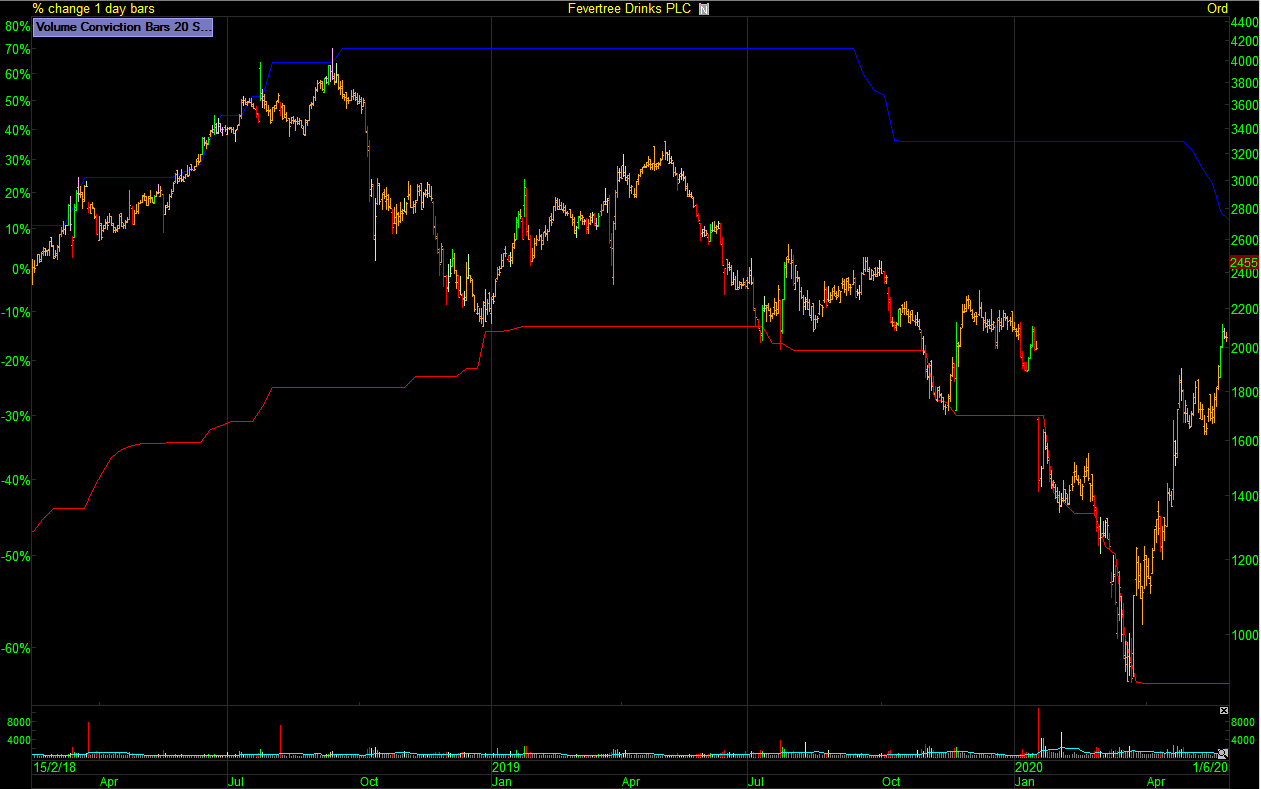The height and width of the screenshot is (789, 1261).
Task: Click the 1000 price axis label
Action: tap(1245, 635)
